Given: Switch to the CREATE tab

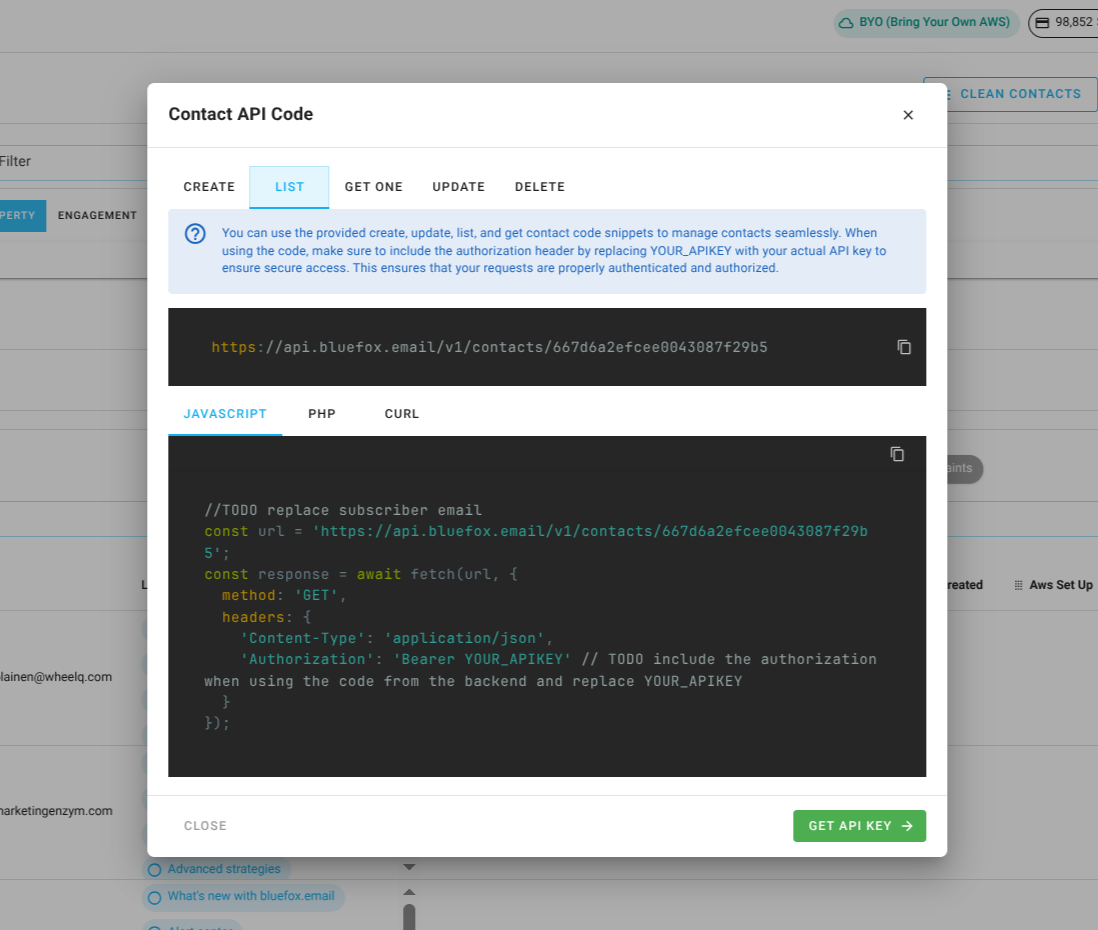Looking at the screenshot, I should tap(208, 186).
